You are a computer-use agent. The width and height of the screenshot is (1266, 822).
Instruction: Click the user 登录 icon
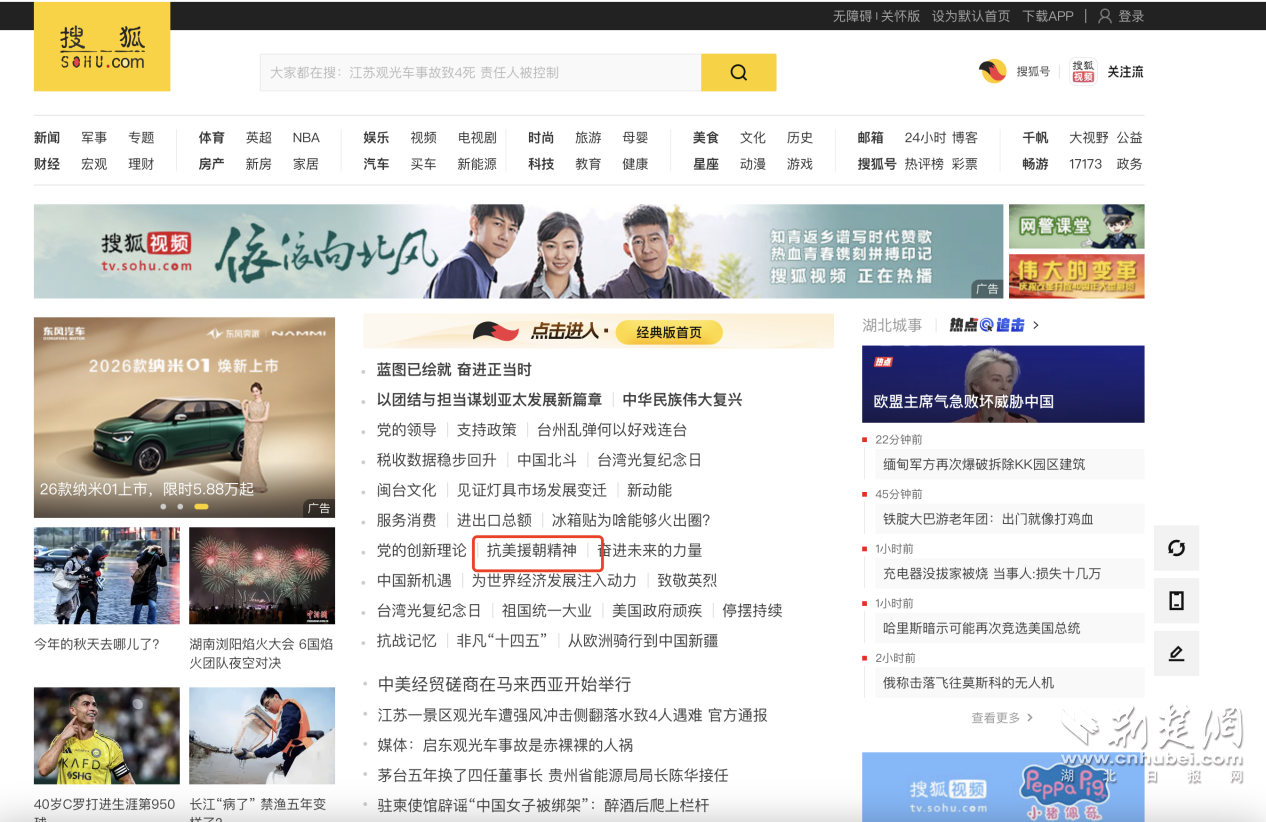click(x=1105, y=16)
